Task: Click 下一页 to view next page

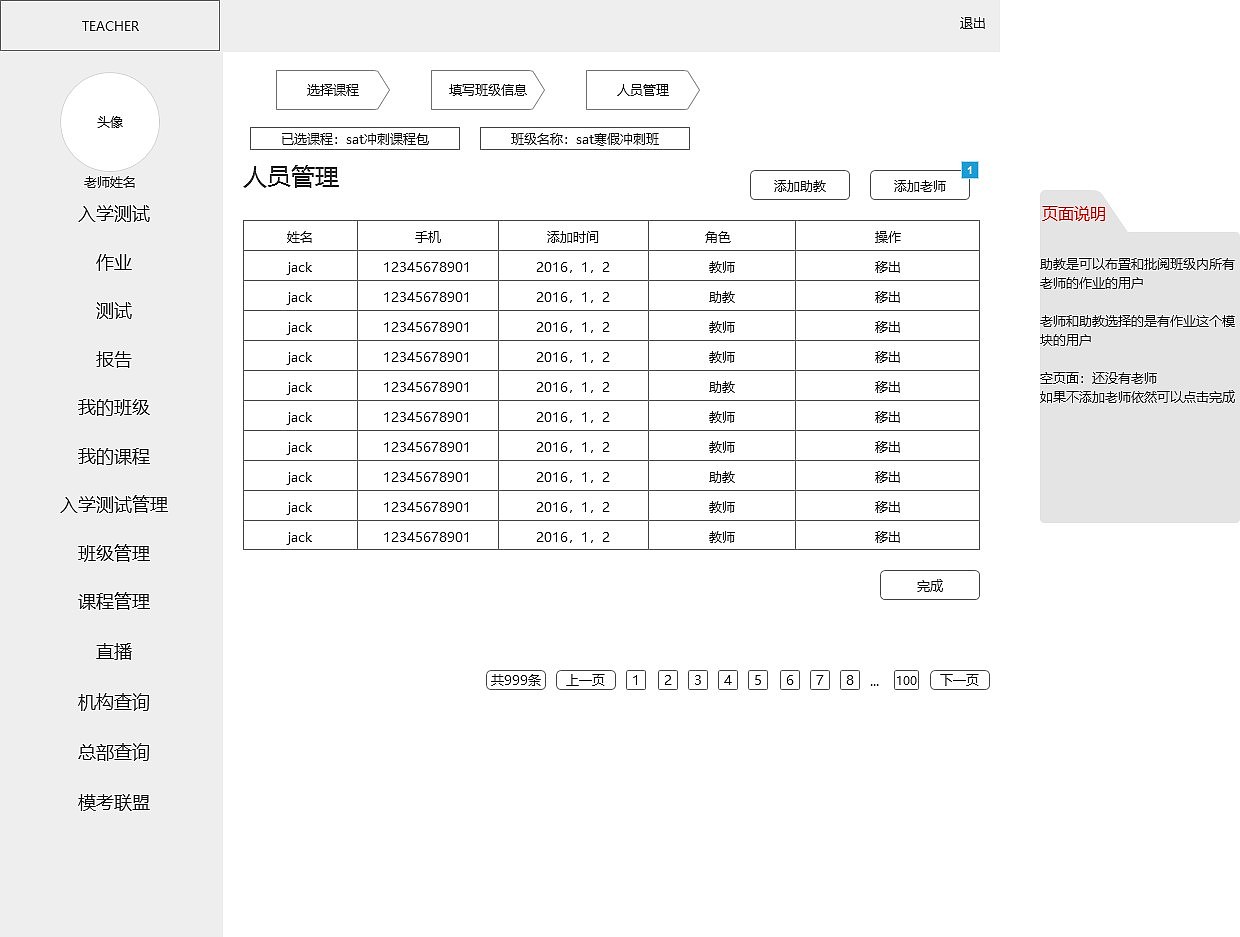Action: pos(958,679)
